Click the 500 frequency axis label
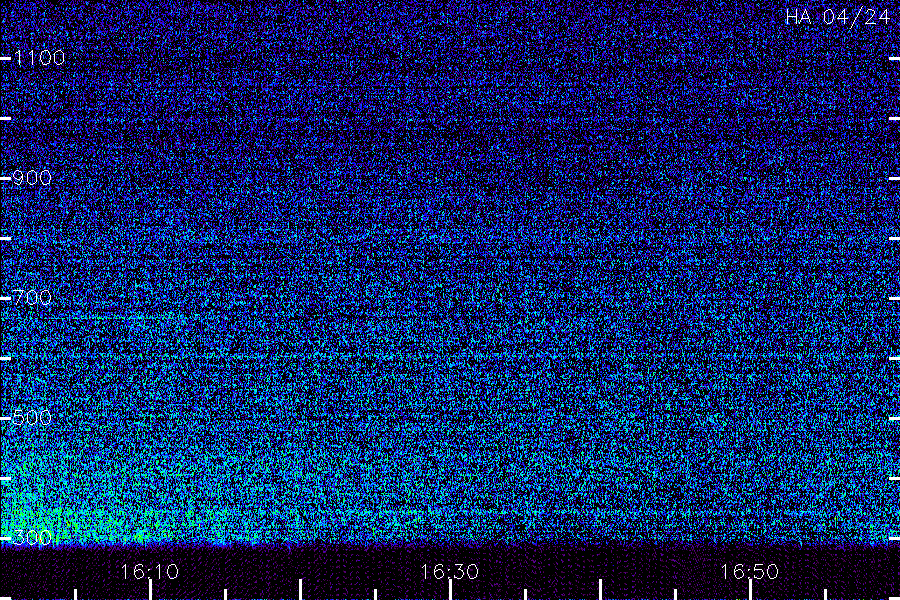The width and height of the screenshot is (900, 600). pyautogui.click(x=32, y=417)
